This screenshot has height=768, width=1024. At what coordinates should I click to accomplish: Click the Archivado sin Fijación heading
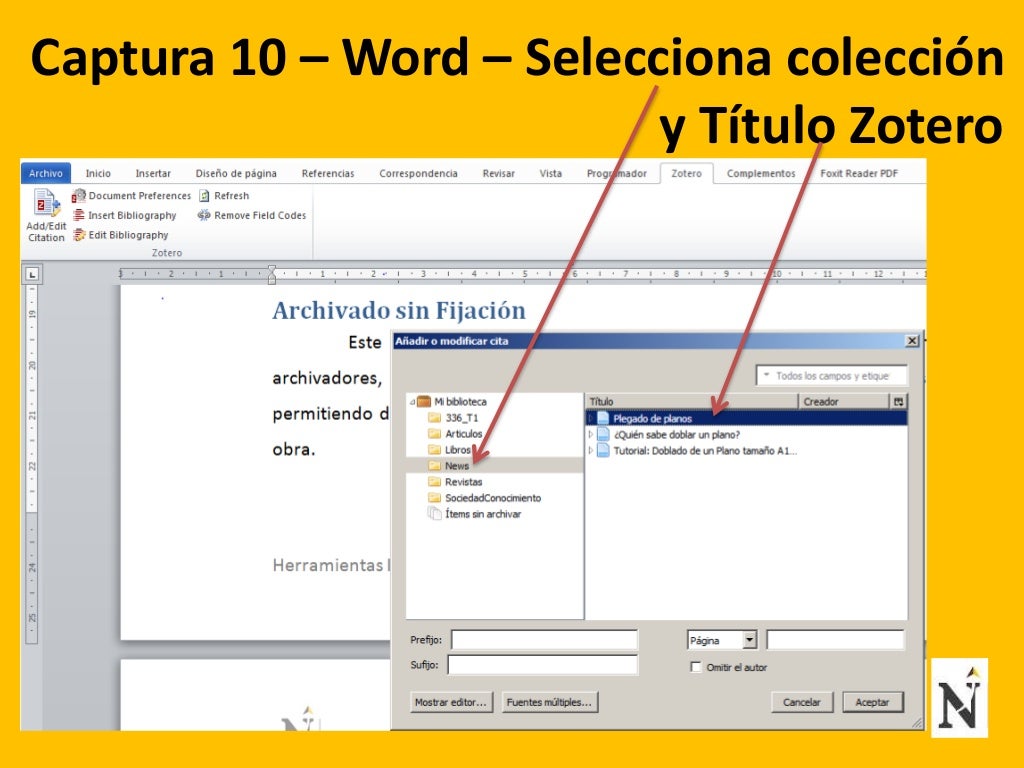(x=398, y=311)
